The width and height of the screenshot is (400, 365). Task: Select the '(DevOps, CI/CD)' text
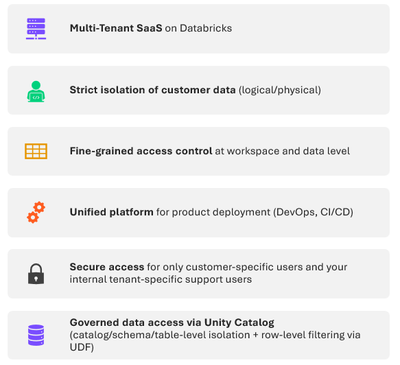[x=313, y=212]
